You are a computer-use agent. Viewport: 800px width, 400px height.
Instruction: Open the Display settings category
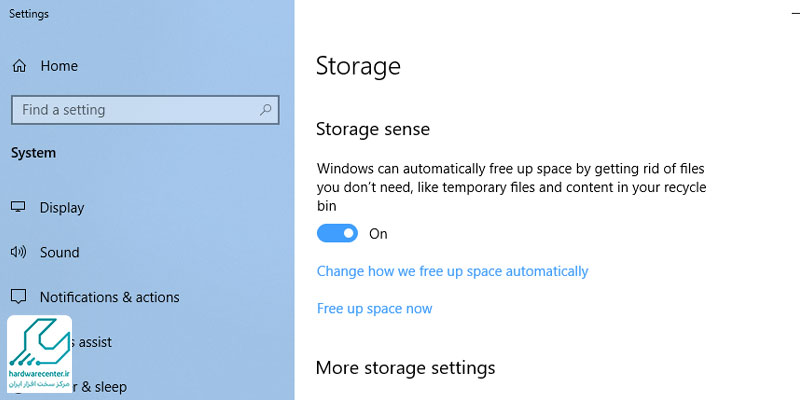tap(62, 208)
